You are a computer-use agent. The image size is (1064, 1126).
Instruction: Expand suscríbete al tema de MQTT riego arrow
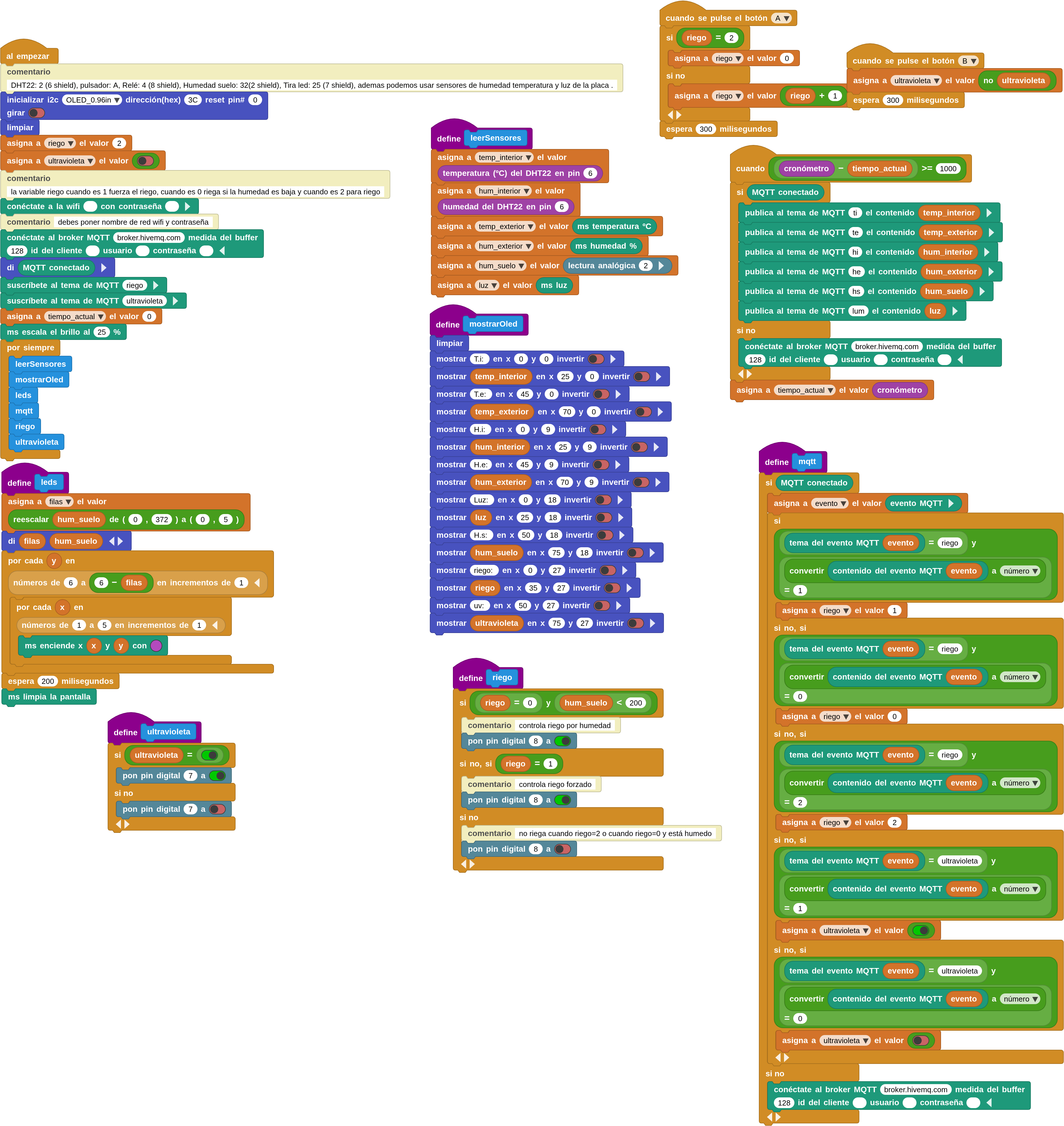pos(155,286)
